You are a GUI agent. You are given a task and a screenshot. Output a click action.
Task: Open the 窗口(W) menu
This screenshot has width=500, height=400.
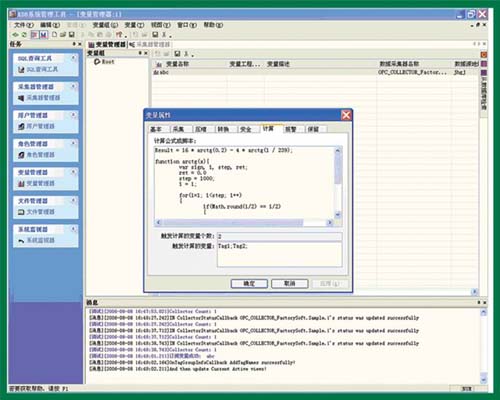187,25
